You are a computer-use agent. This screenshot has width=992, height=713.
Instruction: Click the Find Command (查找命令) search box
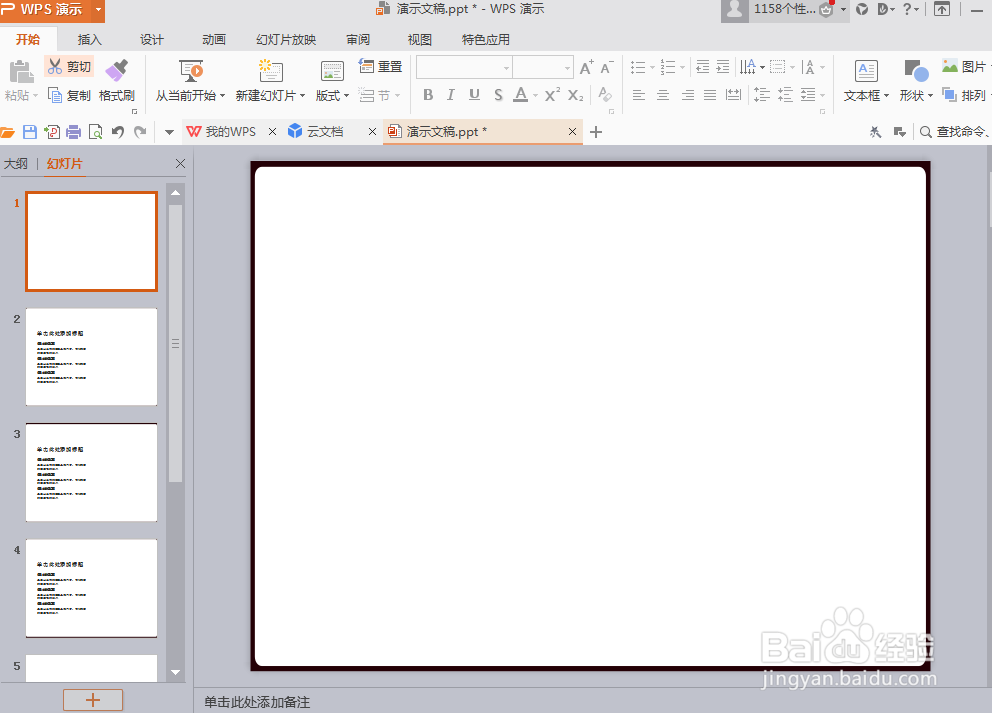click(x=955, y=132)
